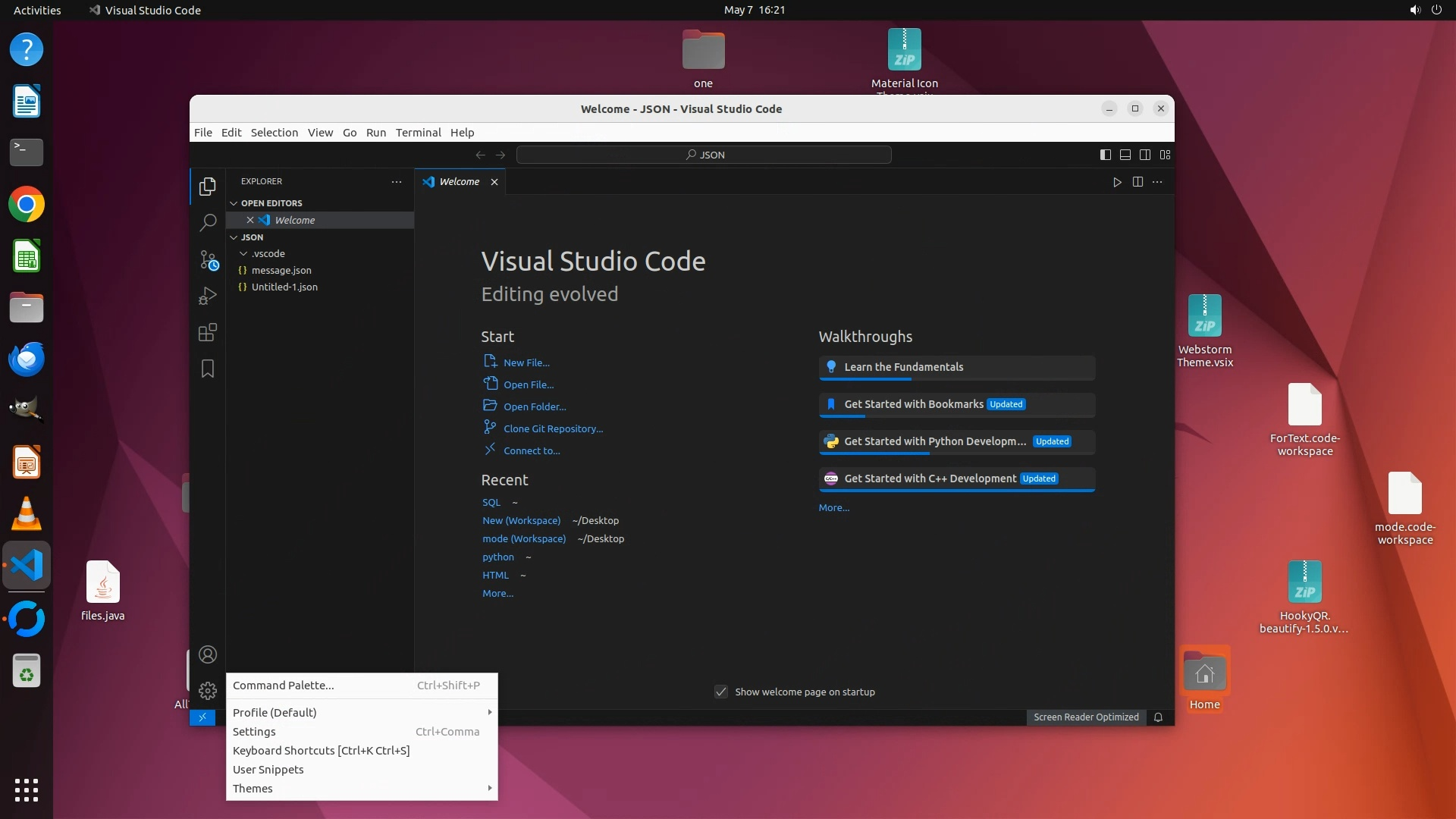This screenshot has width=1456, height=819.
Task: Open the Bookmarks view icon
Action: tap(207, 369)
